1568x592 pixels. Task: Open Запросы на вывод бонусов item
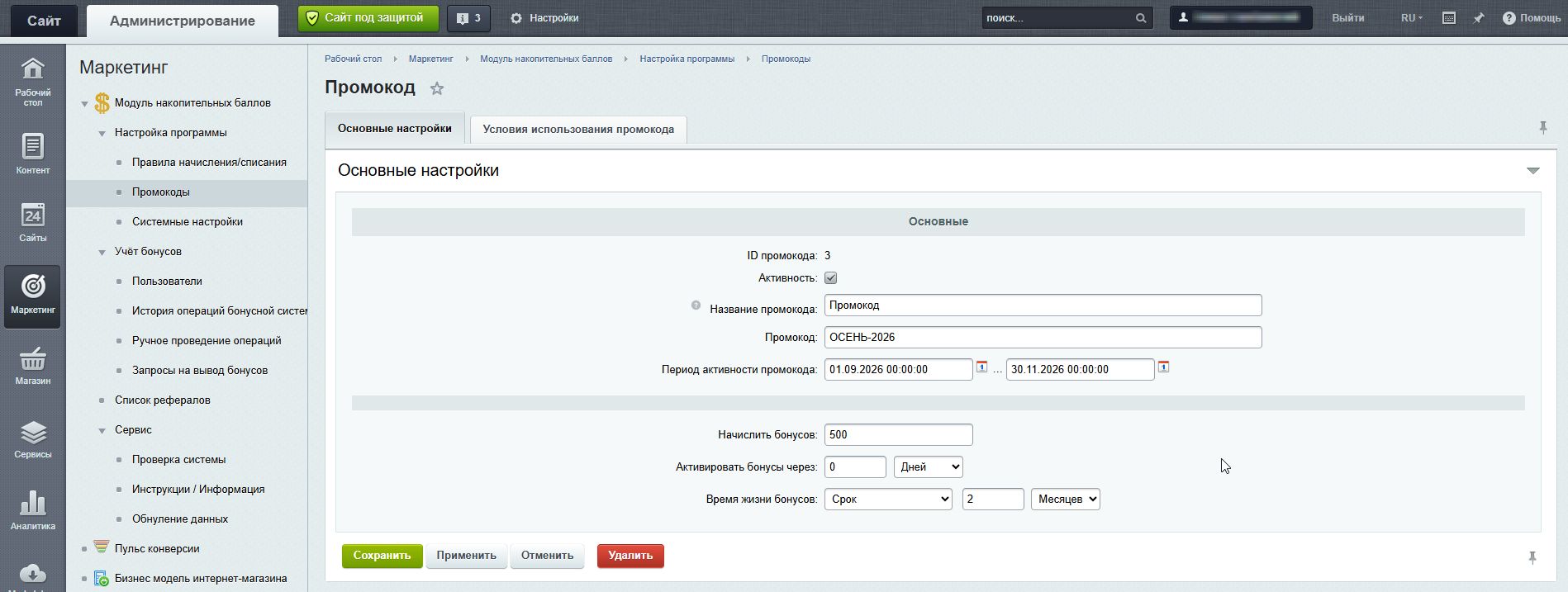[200, 371]
